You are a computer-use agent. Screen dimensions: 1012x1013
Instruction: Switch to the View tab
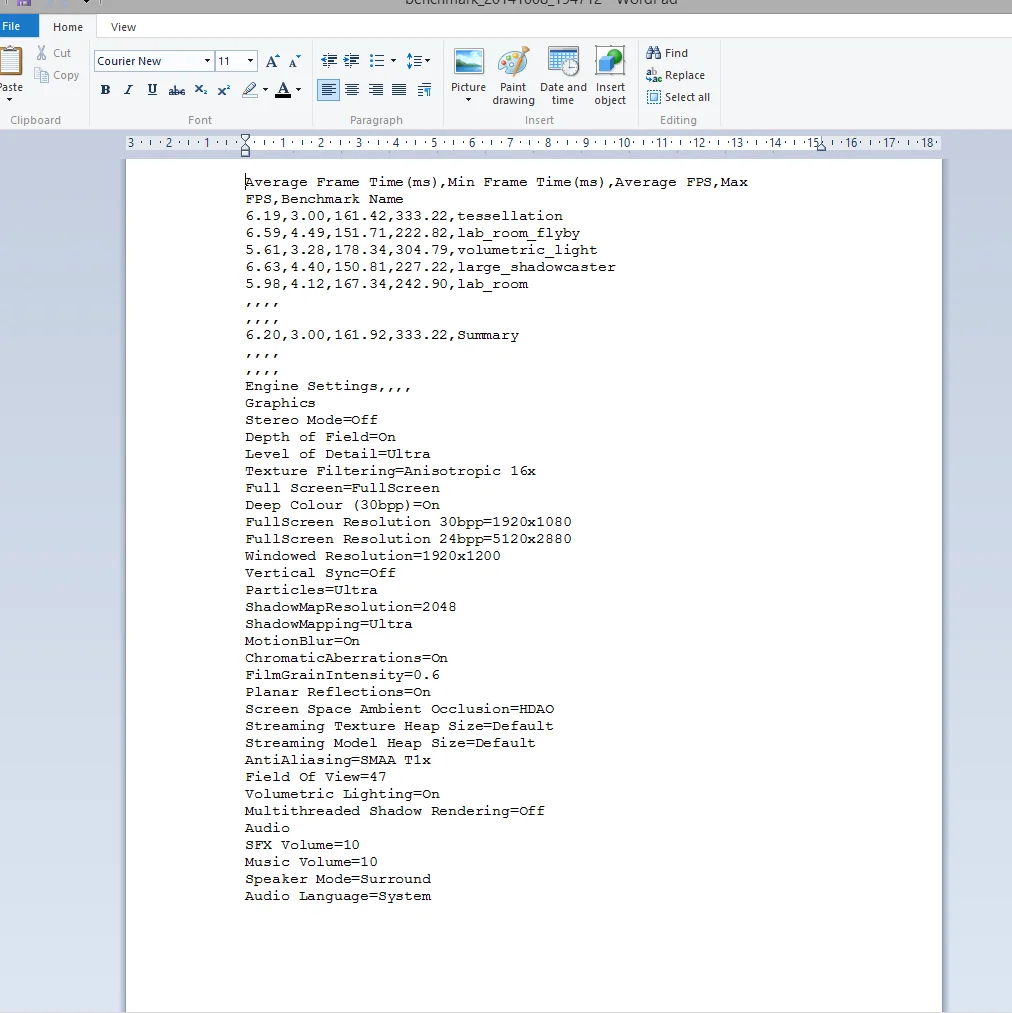pos(123,27)
